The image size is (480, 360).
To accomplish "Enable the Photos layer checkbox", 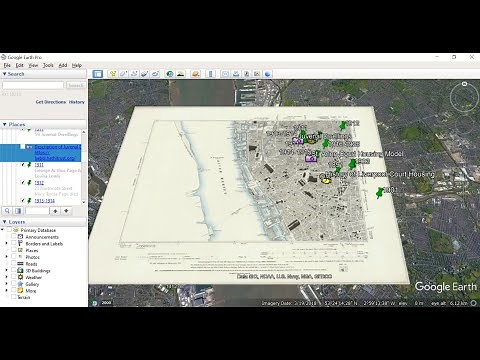I will coord(14,257).
